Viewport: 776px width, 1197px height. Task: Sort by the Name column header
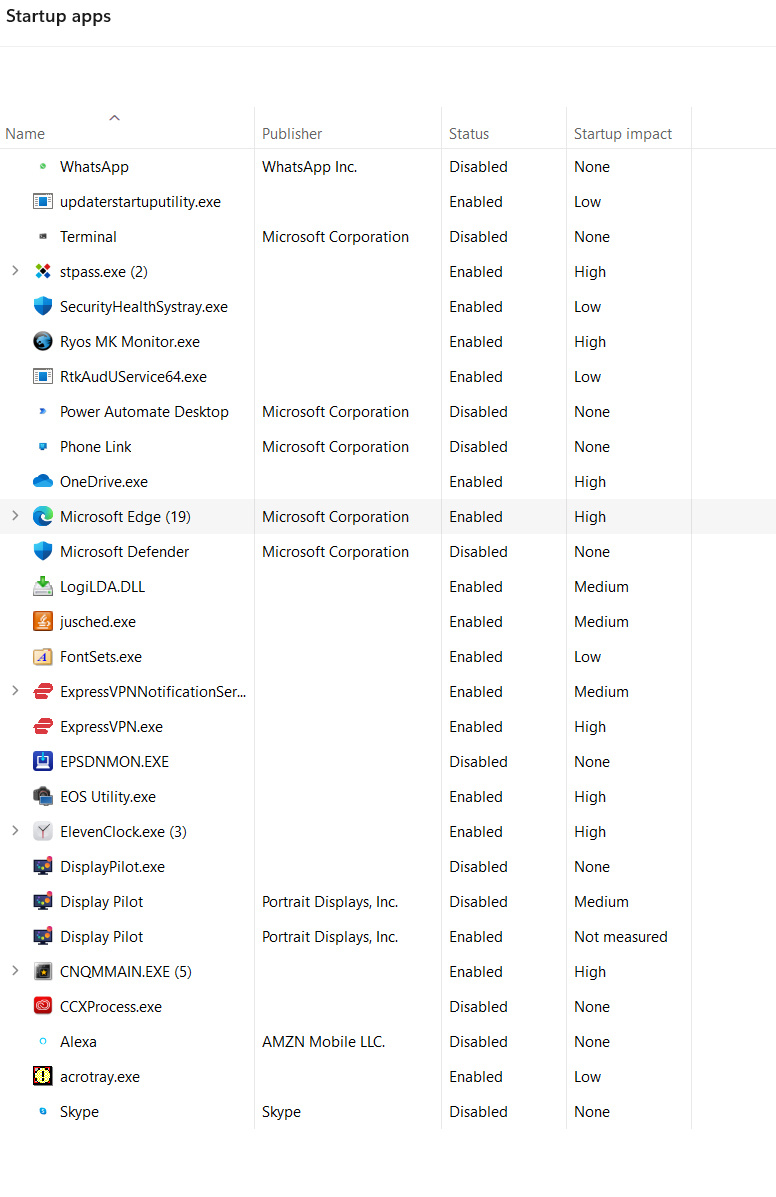24,134
